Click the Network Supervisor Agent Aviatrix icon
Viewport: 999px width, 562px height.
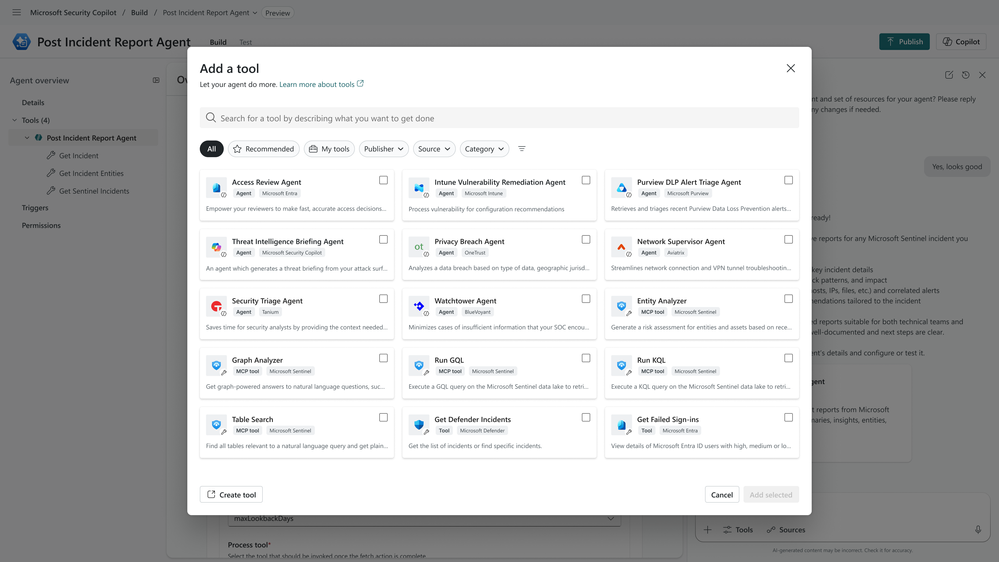click(622, 247)
